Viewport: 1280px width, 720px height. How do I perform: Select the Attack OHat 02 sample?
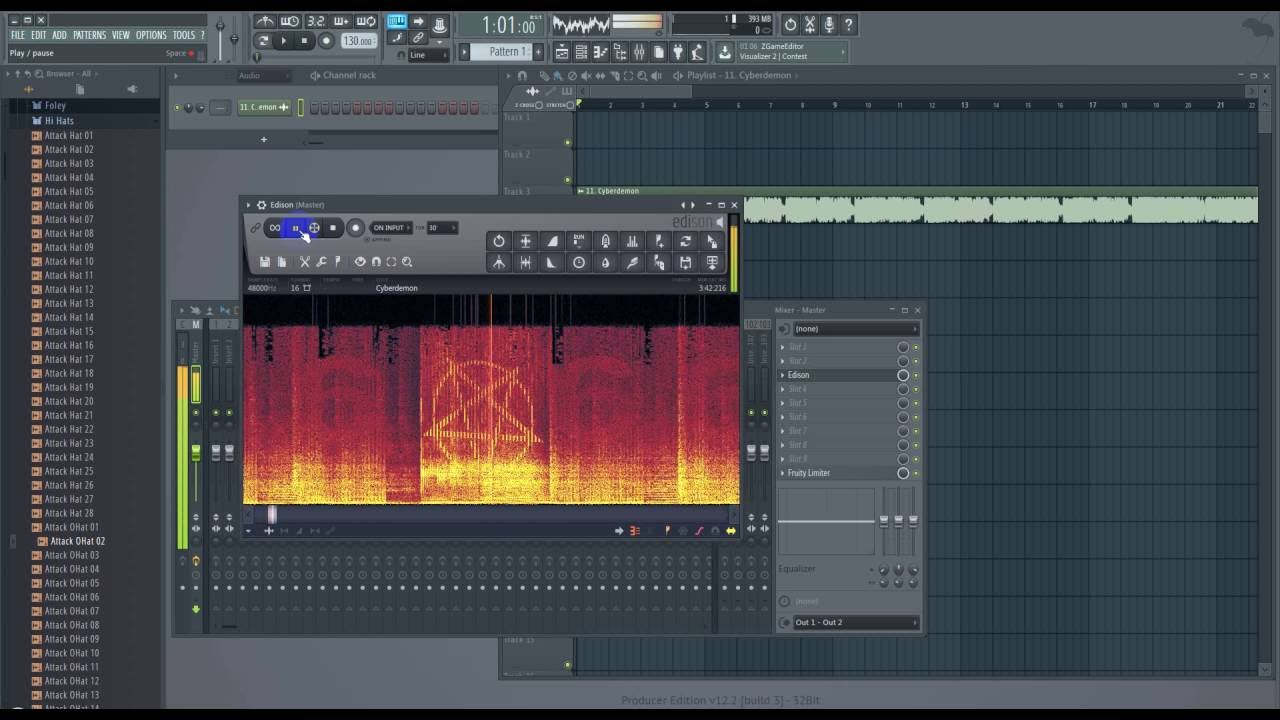[77, 541]
